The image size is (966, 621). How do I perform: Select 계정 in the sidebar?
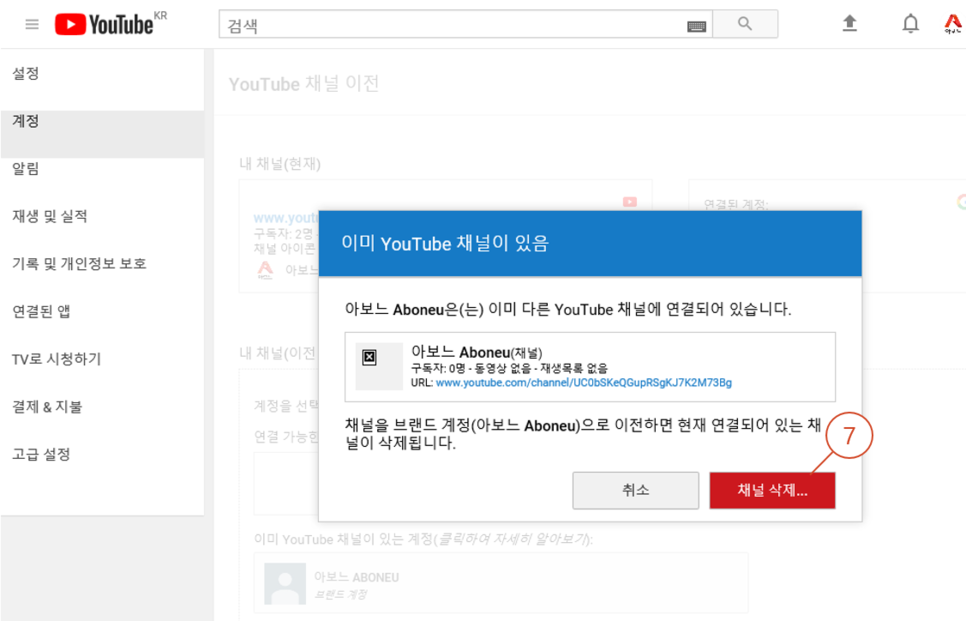click(102, 134)
